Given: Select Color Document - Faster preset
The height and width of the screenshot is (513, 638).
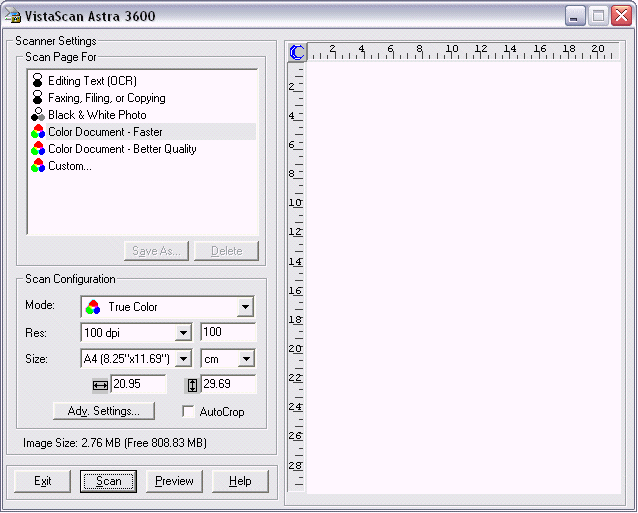Looking at the screenshot, I should pyautogui.click(x=105, y=132).
